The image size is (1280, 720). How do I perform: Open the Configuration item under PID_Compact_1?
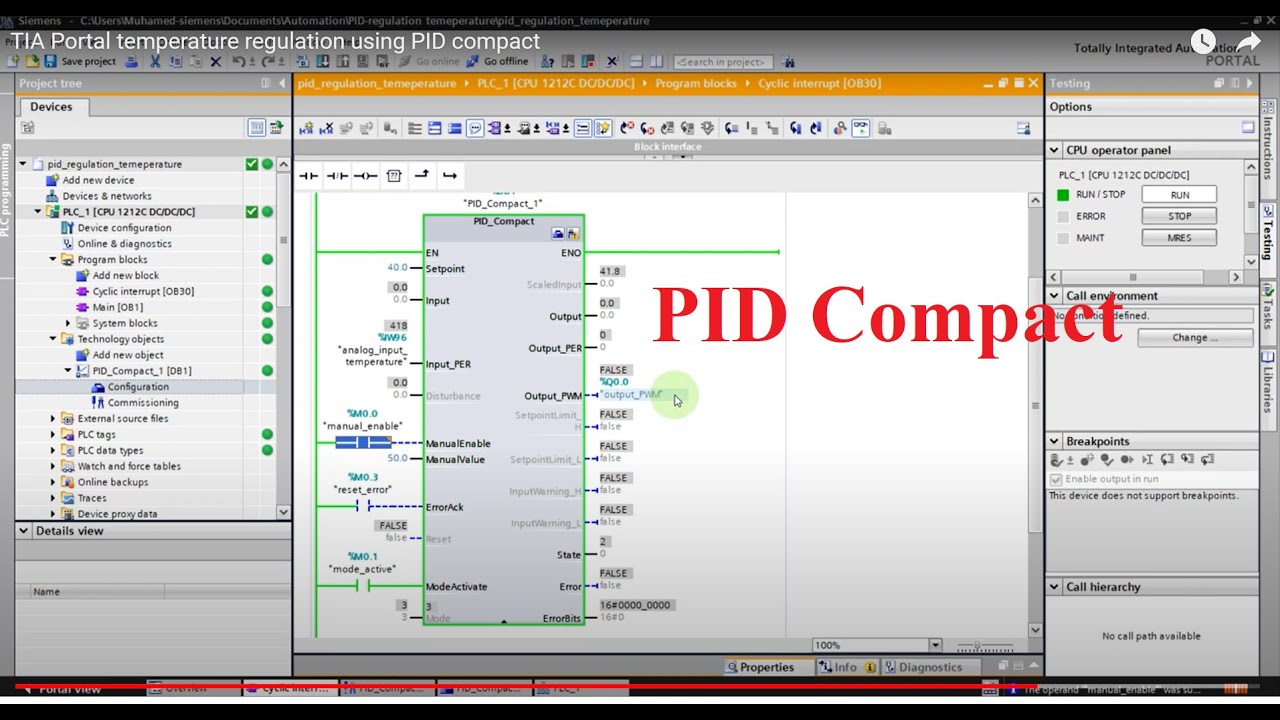tap(138, 387)
